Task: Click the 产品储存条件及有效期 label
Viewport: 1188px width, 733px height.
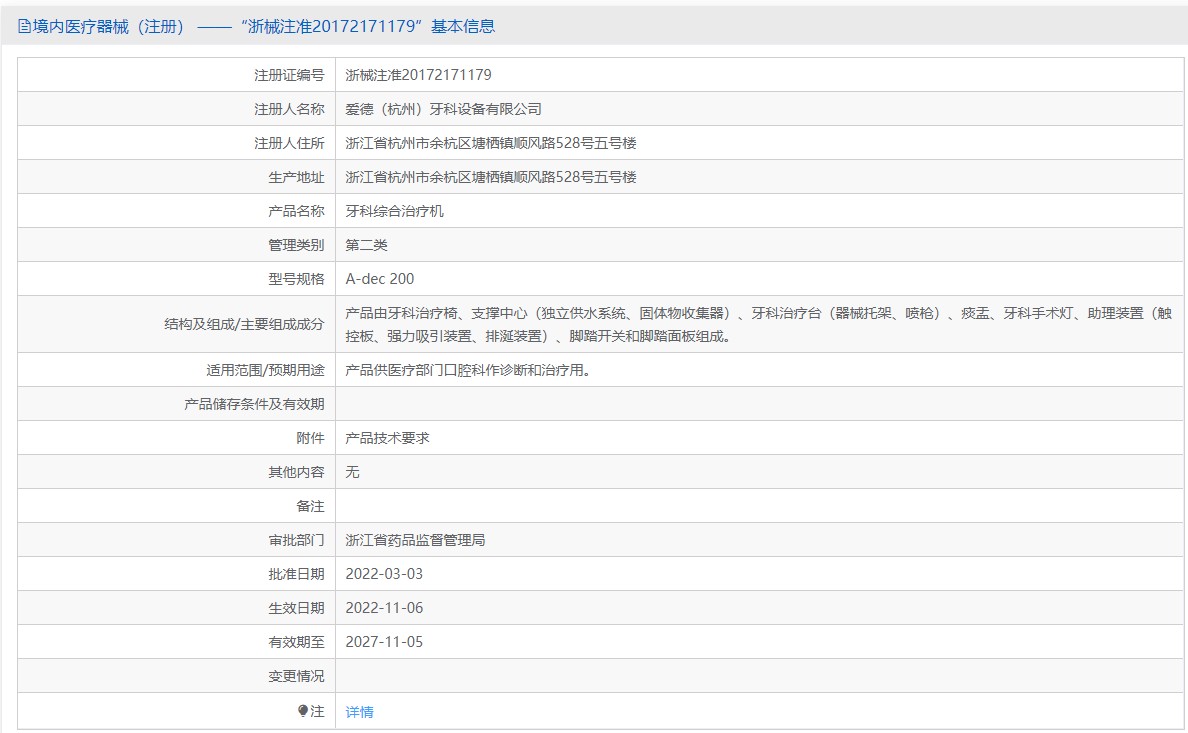Action: (x=254, y=404)
